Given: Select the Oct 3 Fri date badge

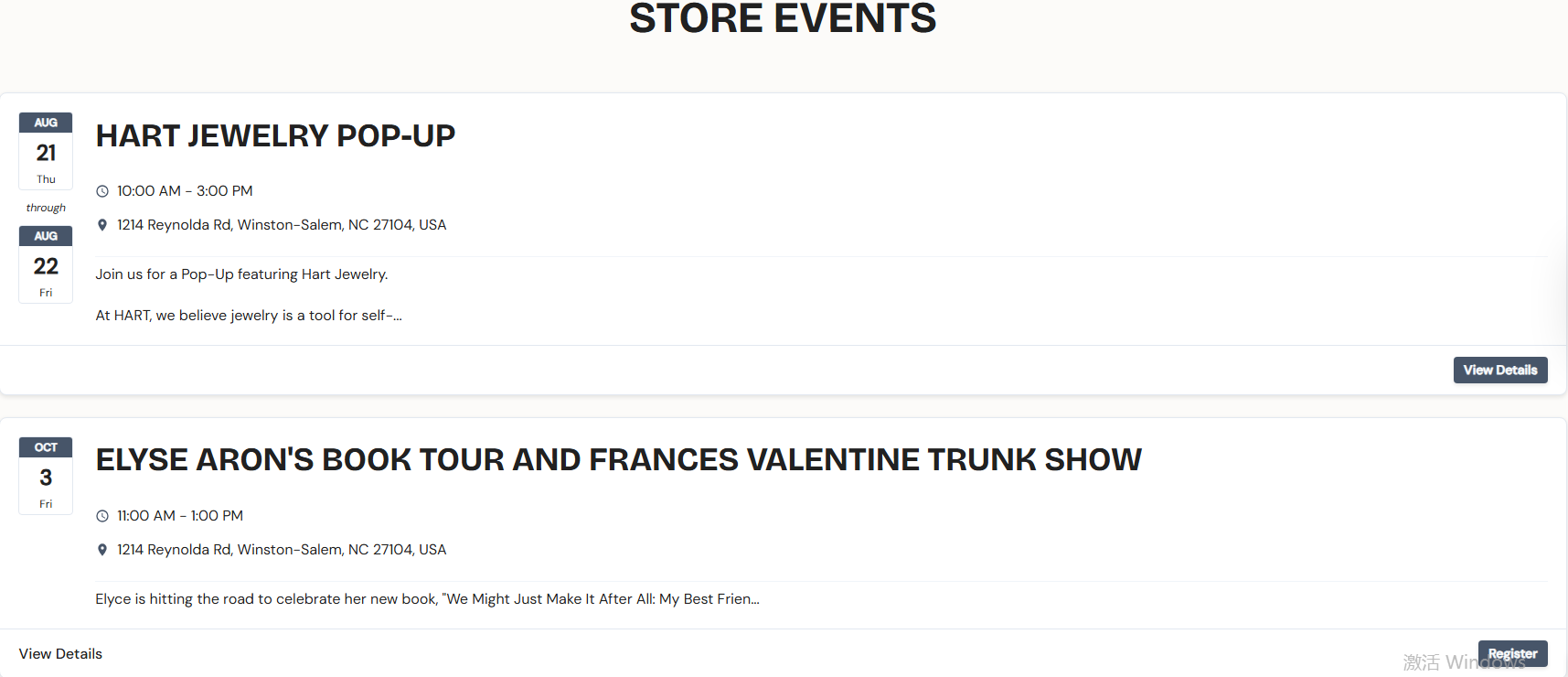Looking at the screenshot, I should (46, 476).
